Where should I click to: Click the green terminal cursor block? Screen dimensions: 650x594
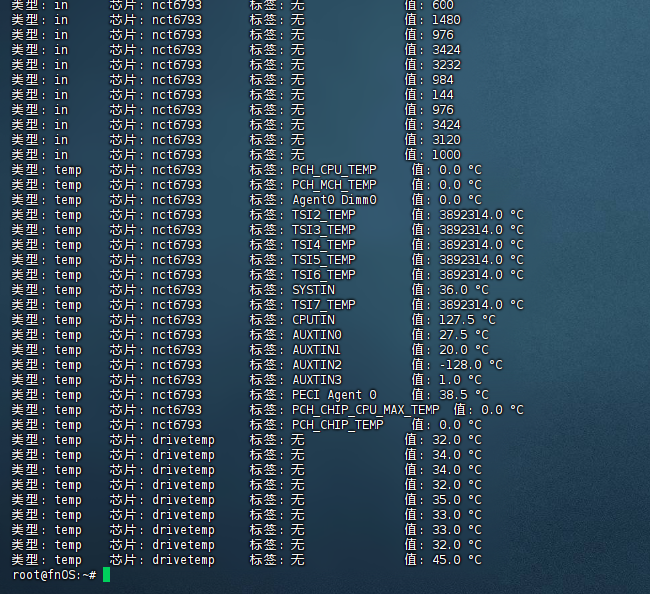(107, 575)
